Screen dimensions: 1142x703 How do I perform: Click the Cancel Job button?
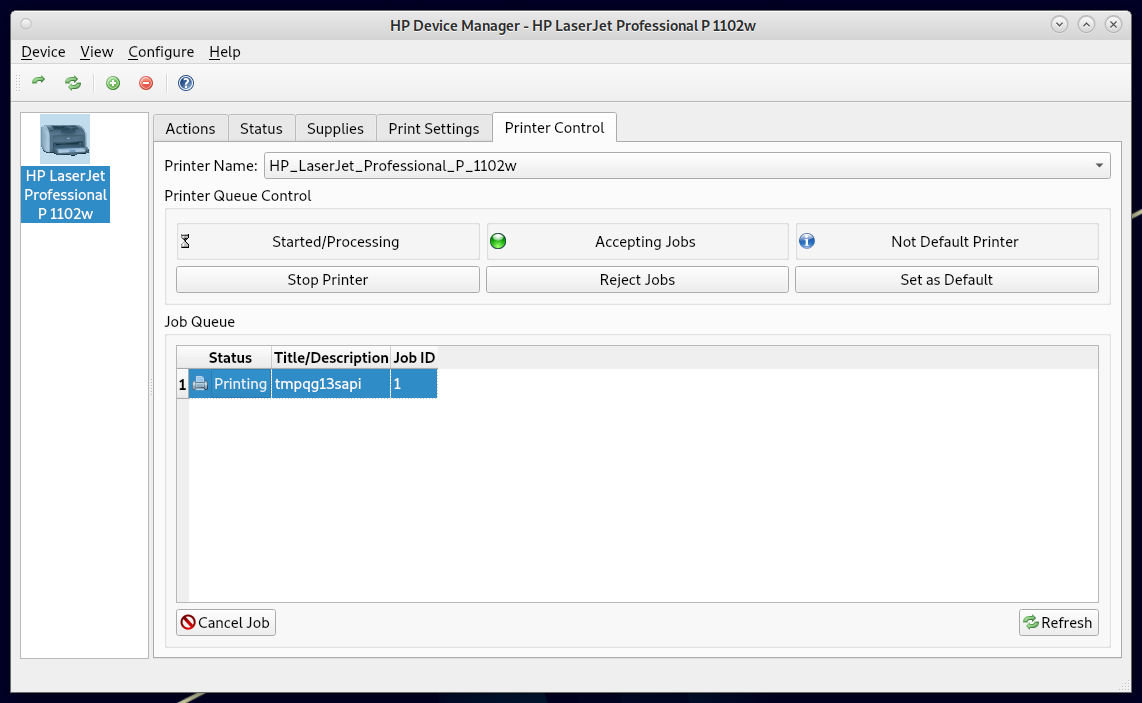pyautogui.click(x=226, y=622)
